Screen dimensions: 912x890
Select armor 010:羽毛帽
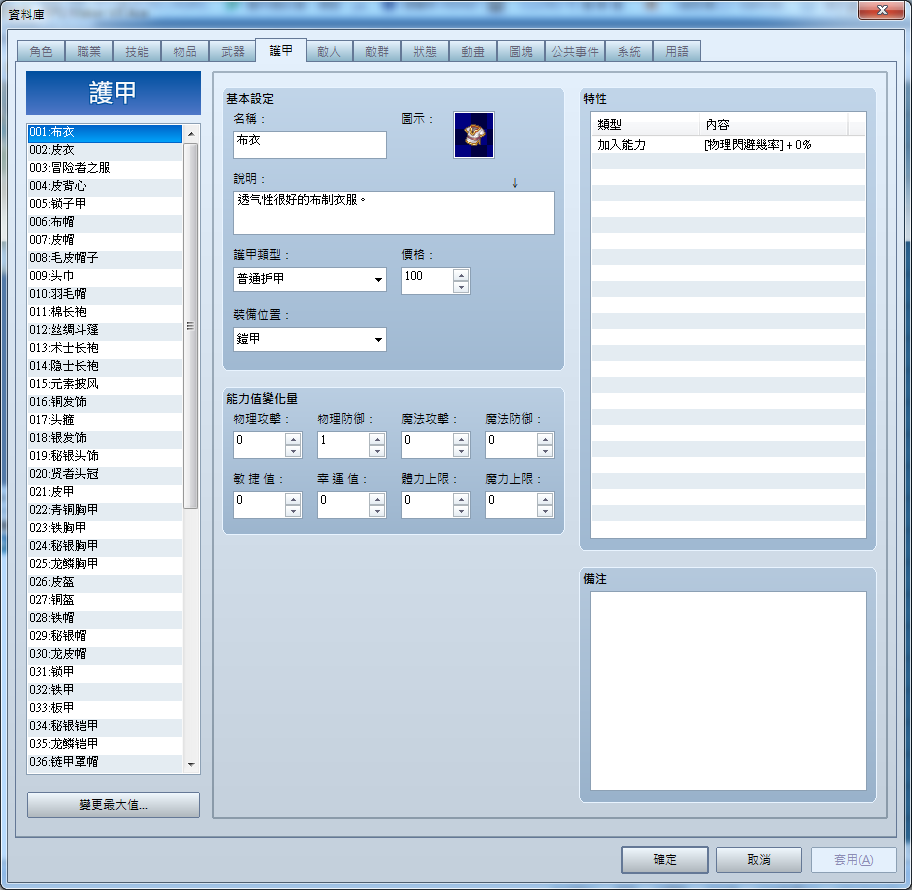pyautogui.click(x=105, y=294)
